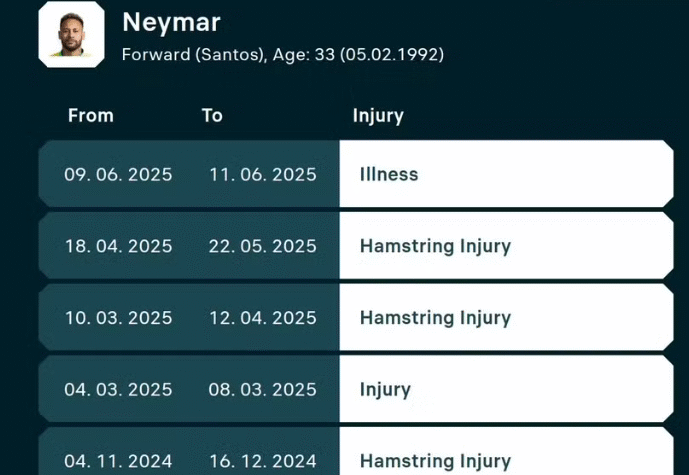Click the 10. 03. 2025 from date

(x=118, y=318)
